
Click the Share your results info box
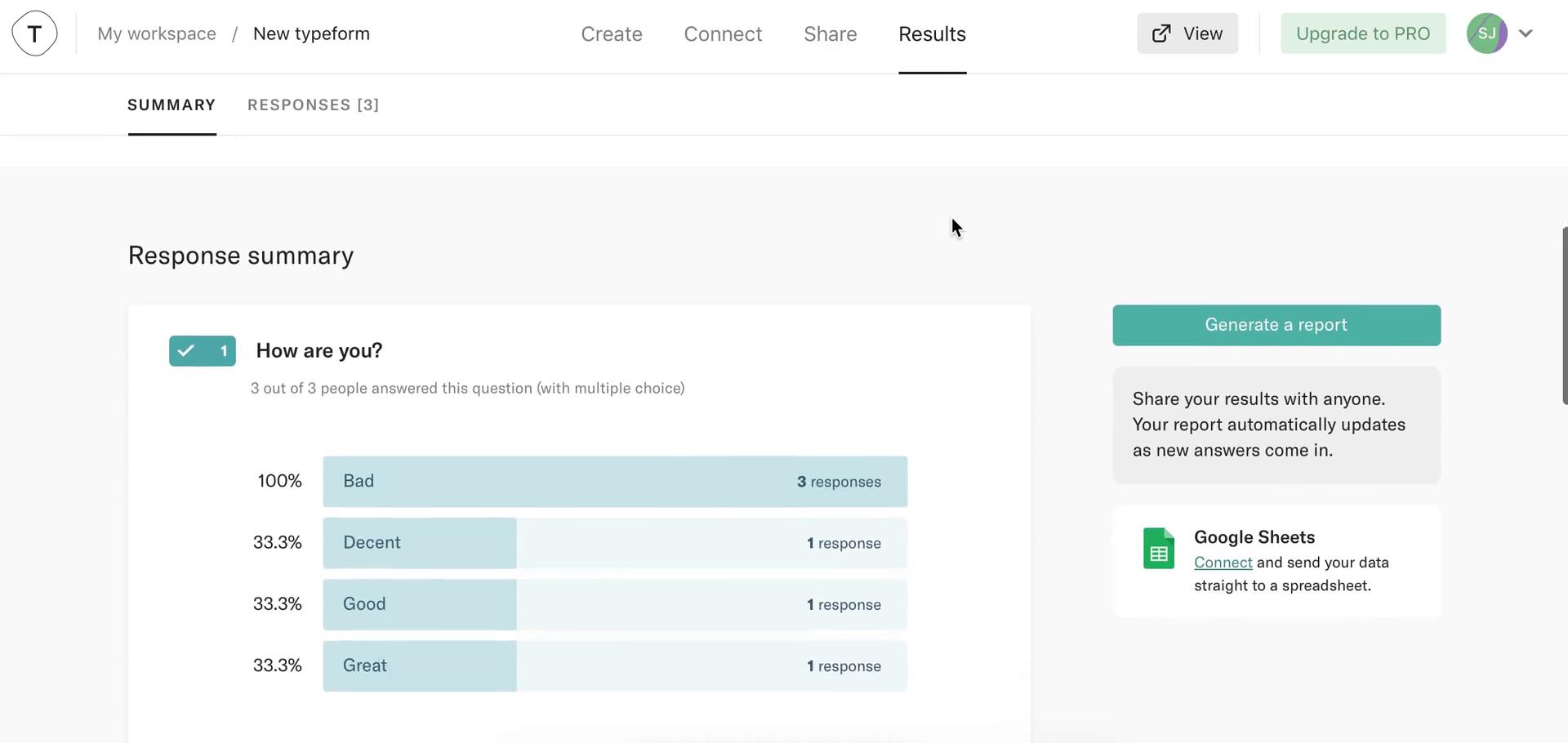1276,425
